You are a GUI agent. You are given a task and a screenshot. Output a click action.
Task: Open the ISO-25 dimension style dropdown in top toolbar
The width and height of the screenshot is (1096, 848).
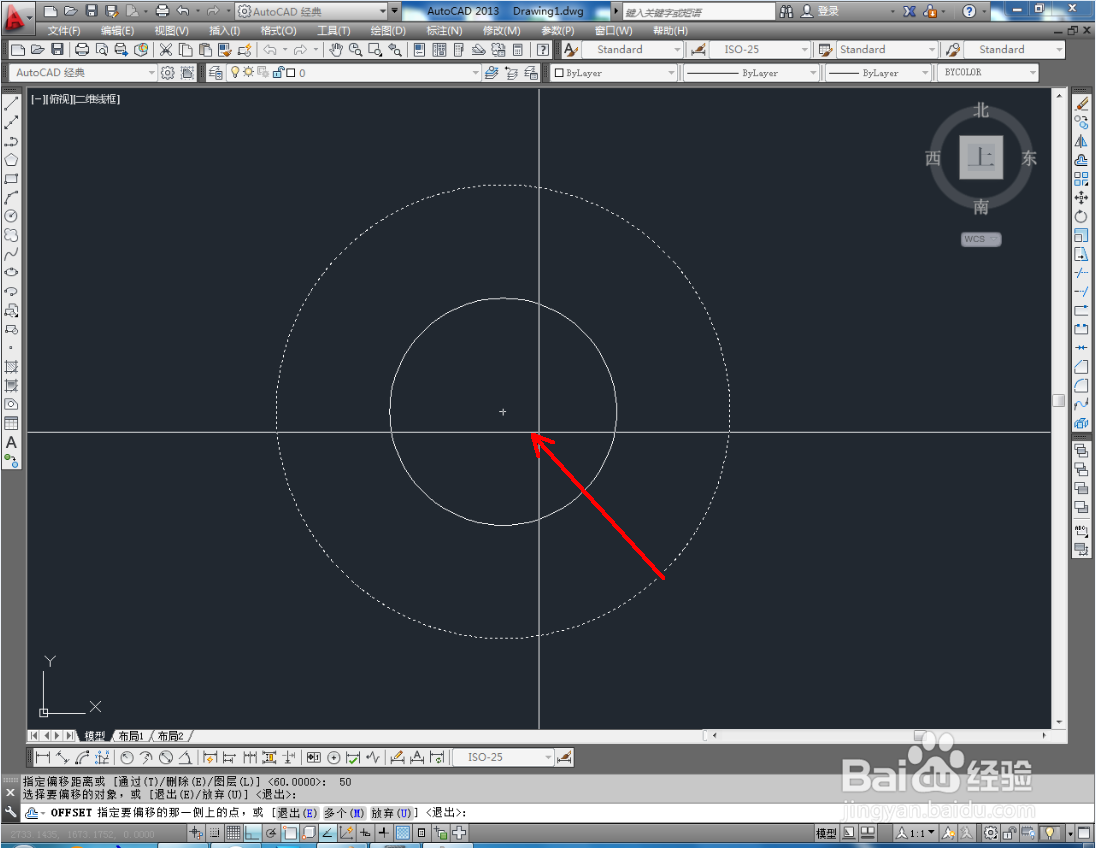(x=760, y=50)
